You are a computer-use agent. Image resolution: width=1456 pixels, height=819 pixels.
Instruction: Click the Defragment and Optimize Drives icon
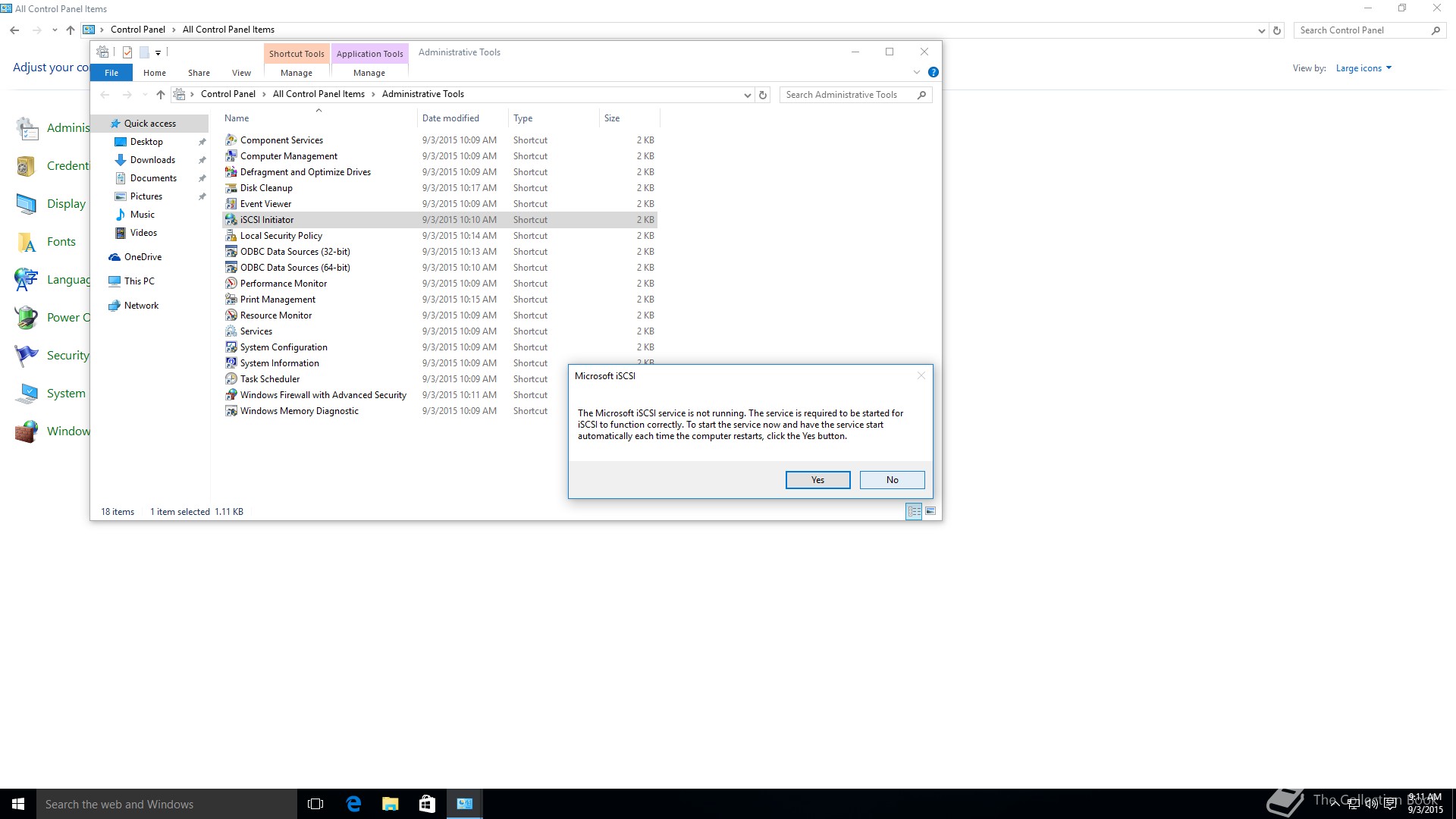231,172
